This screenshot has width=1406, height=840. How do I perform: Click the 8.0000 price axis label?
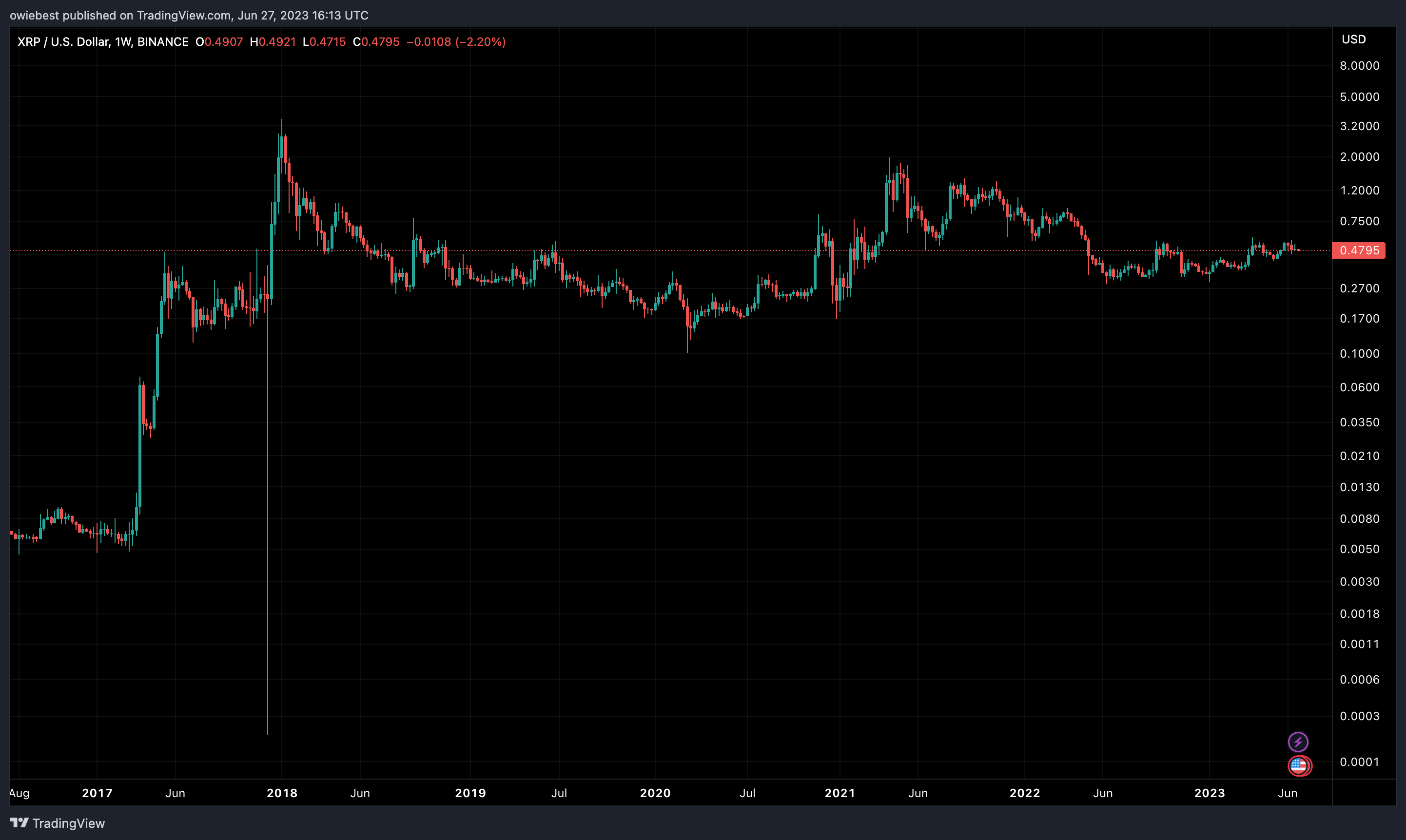(1359, 66)
